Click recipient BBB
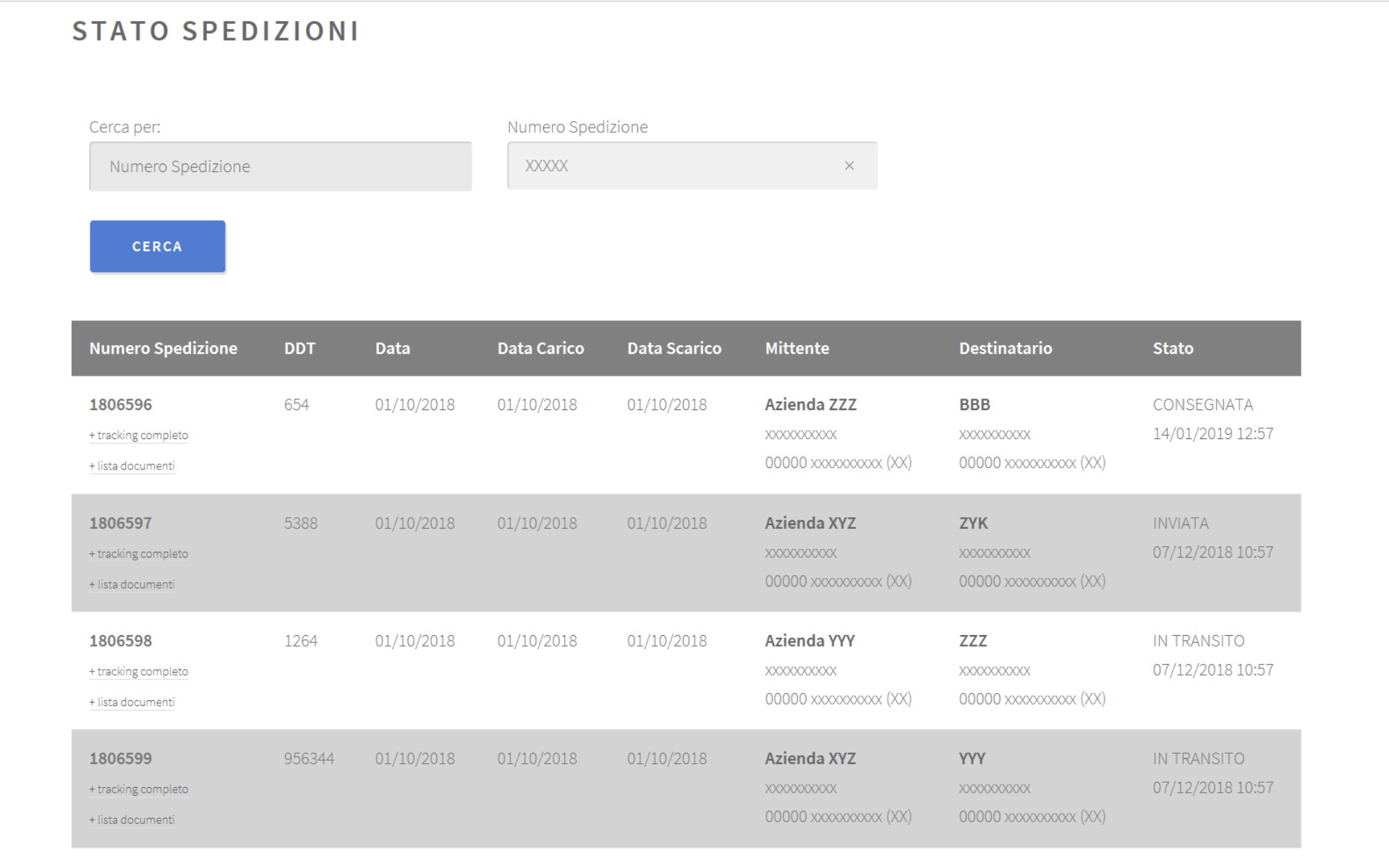 click(974, 405)
